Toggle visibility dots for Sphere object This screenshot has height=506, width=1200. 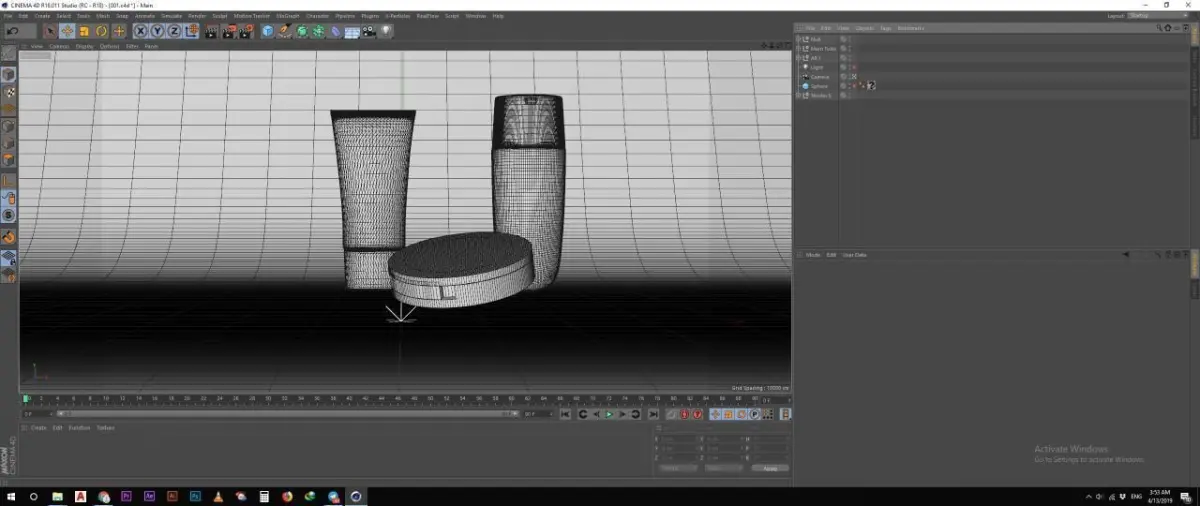tap(848, 86)
